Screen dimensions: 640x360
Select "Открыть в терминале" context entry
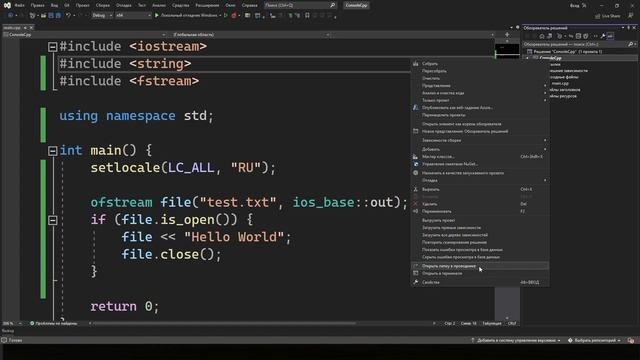[x=480, y=273]
